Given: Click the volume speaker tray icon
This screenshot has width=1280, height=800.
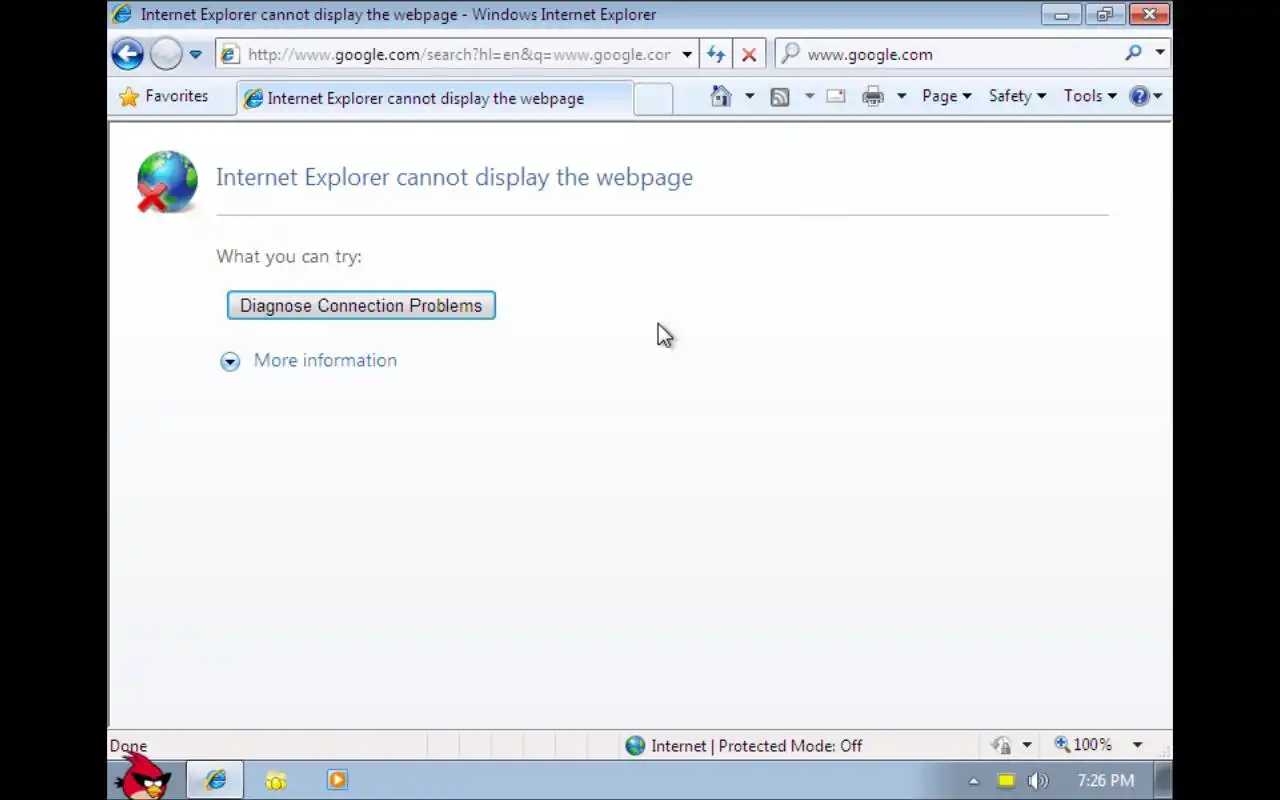Looking at the screenshot, I should click(x=1037, y=781).
